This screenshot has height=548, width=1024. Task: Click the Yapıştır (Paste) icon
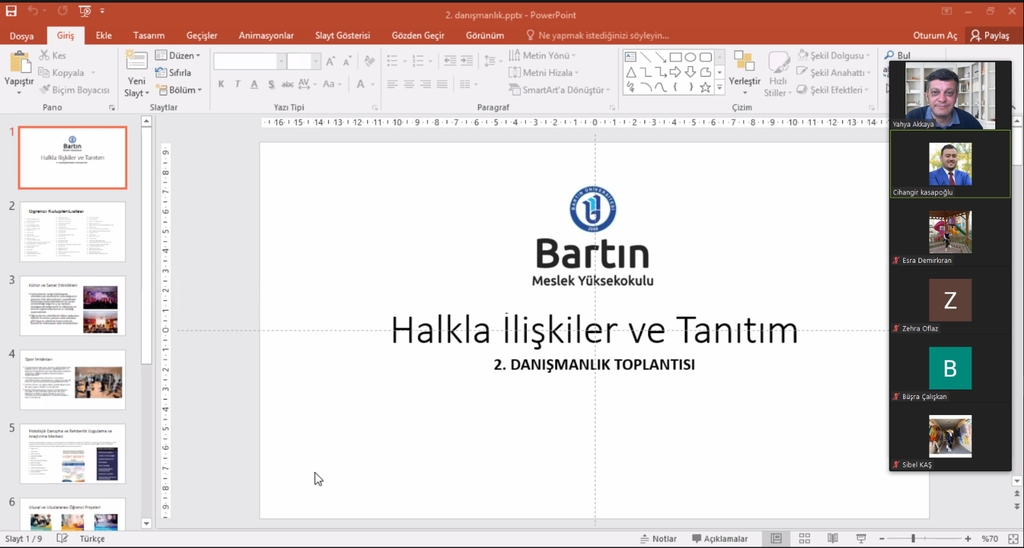coord(19,63)
